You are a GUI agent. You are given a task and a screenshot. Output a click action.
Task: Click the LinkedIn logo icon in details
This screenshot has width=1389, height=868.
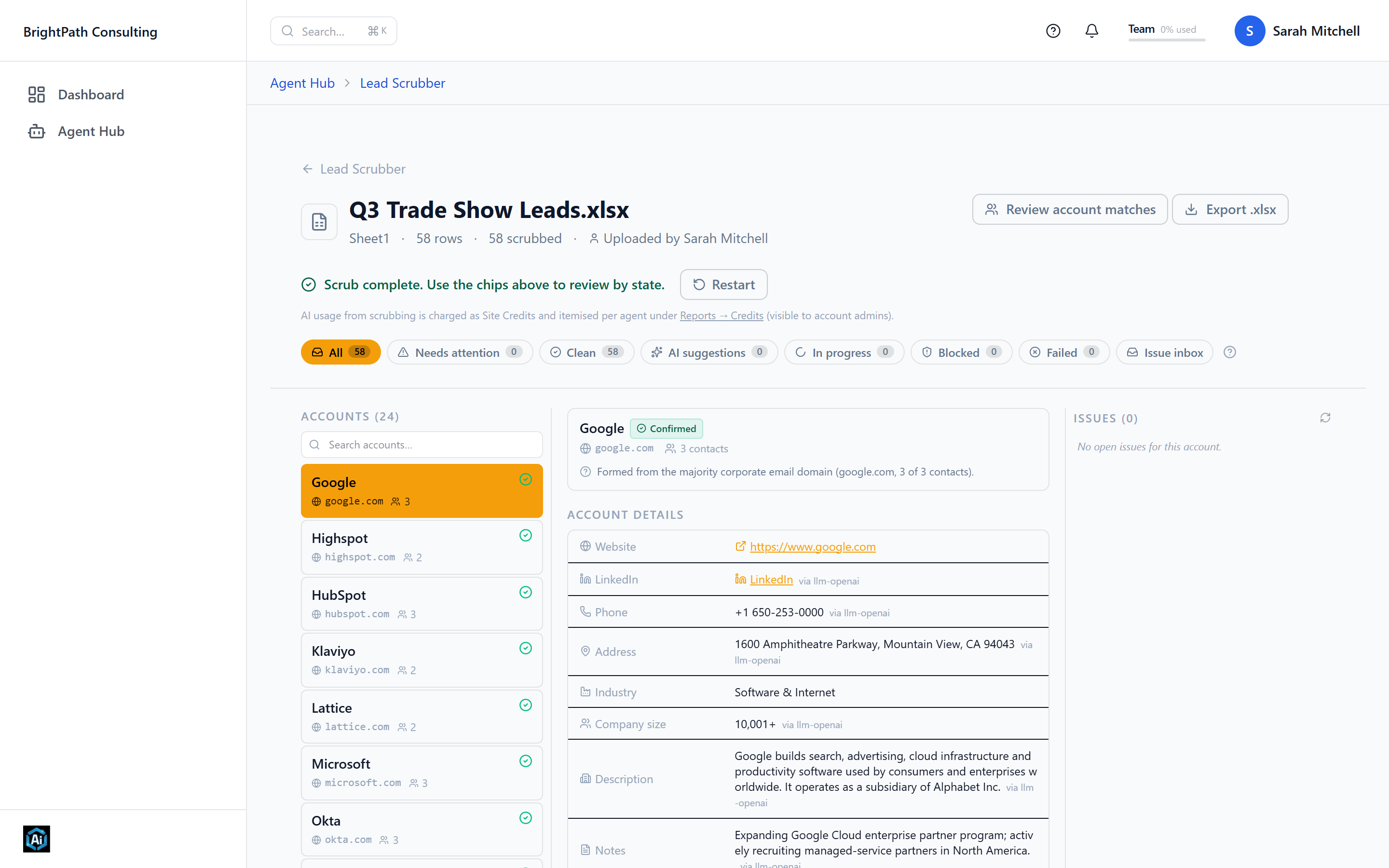pos(740,579)
